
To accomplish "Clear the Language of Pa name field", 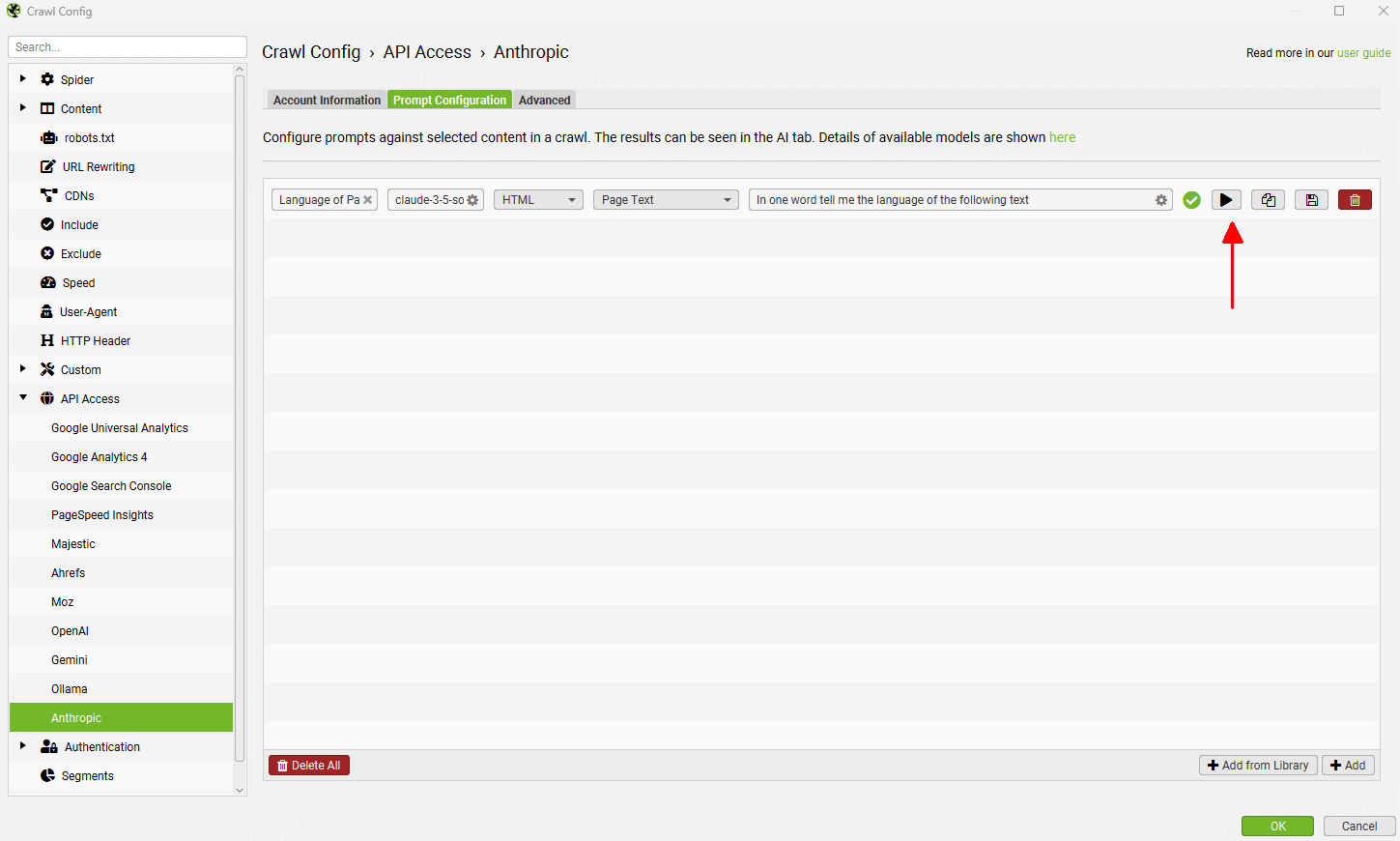I will tap(367, 200).
